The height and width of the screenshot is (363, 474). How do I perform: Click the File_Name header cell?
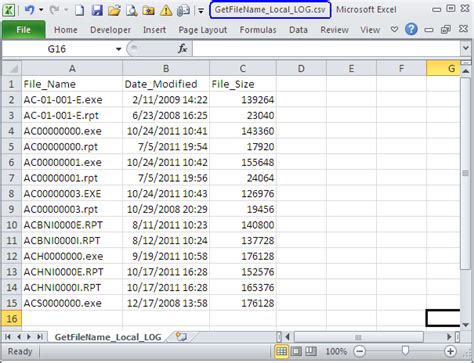pos(72,84)
